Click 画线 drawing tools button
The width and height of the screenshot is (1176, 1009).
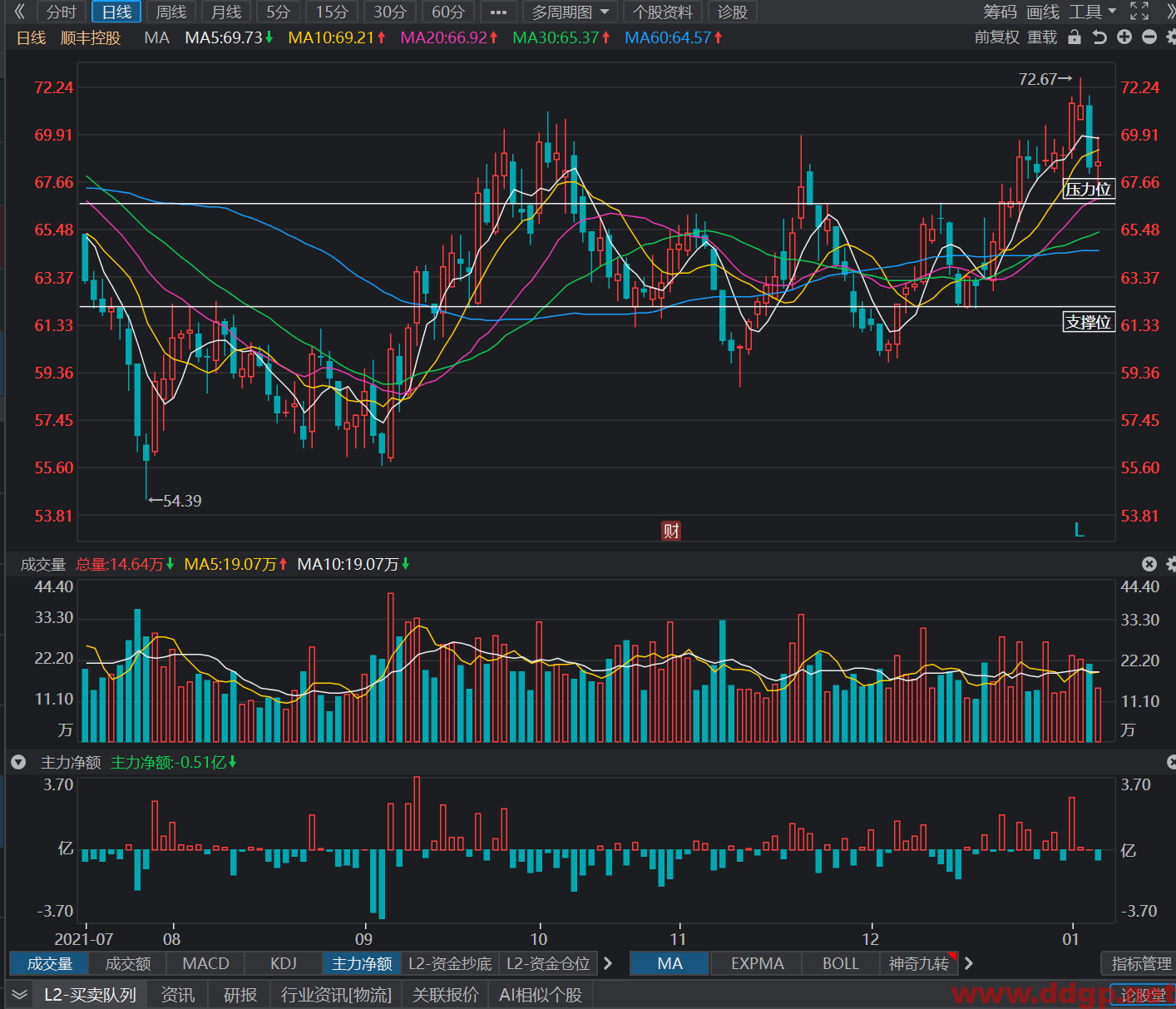[x=1043, y=12]
